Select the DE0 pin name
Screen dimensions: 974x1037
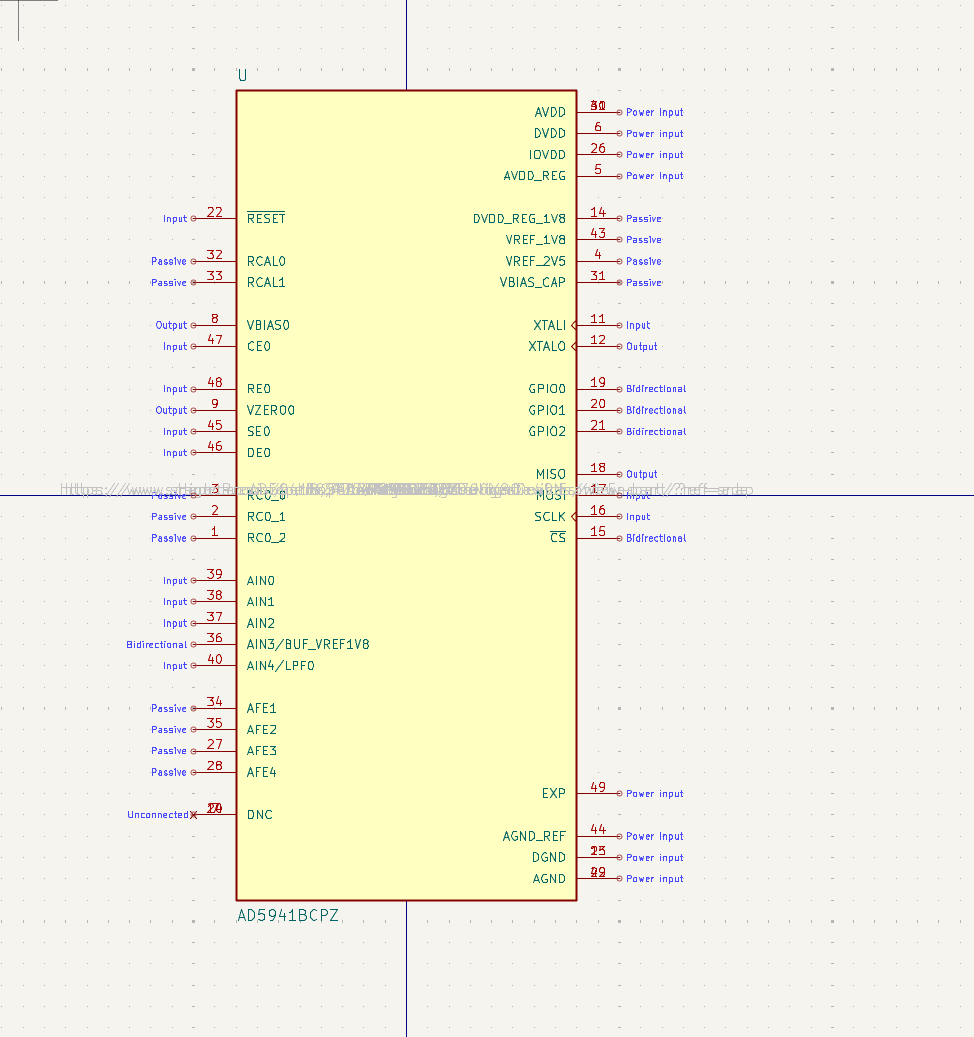click(x=259, y=453)
